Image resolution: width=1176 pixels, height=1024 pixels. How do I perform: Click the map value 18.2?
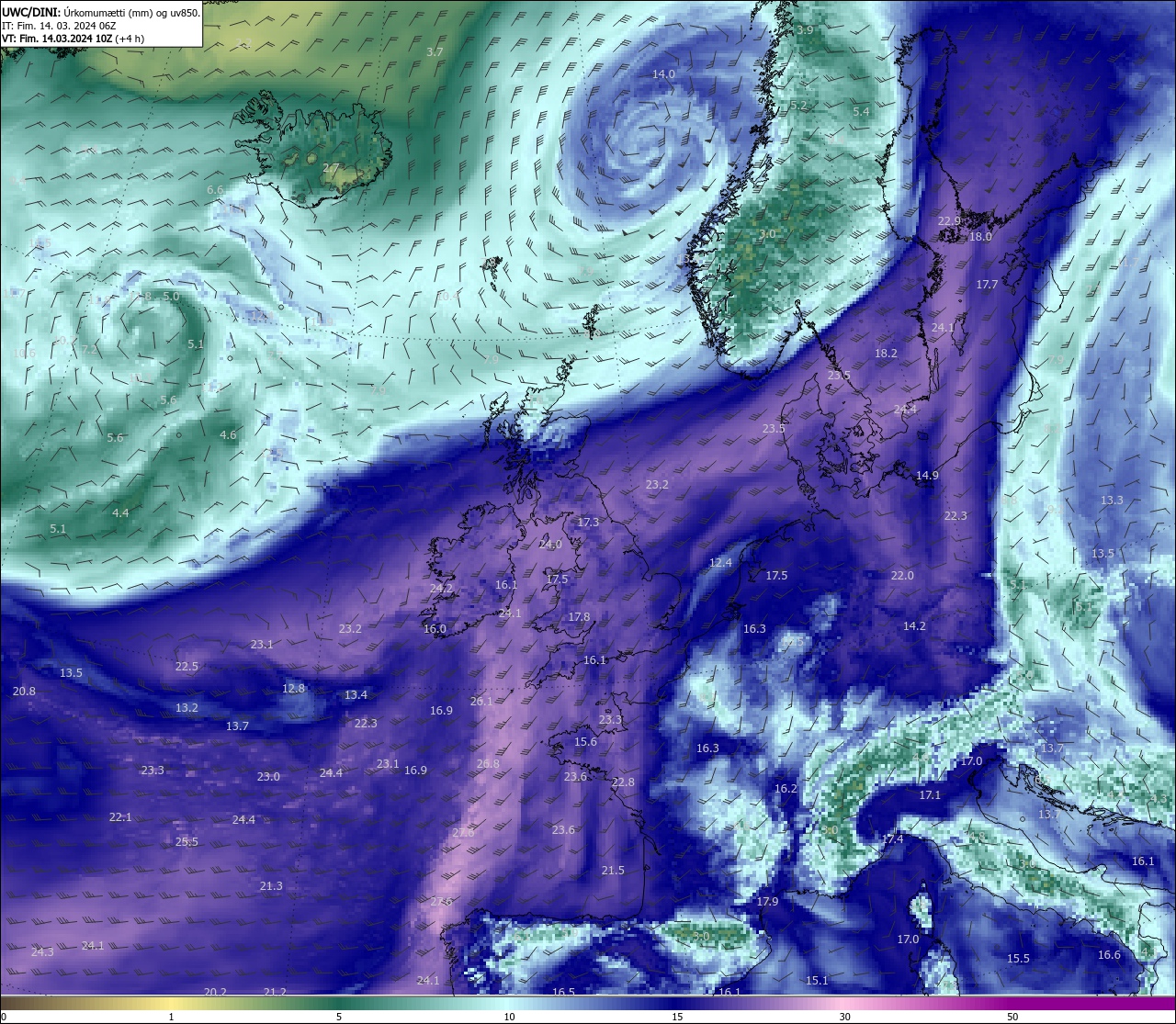point(886,353)
